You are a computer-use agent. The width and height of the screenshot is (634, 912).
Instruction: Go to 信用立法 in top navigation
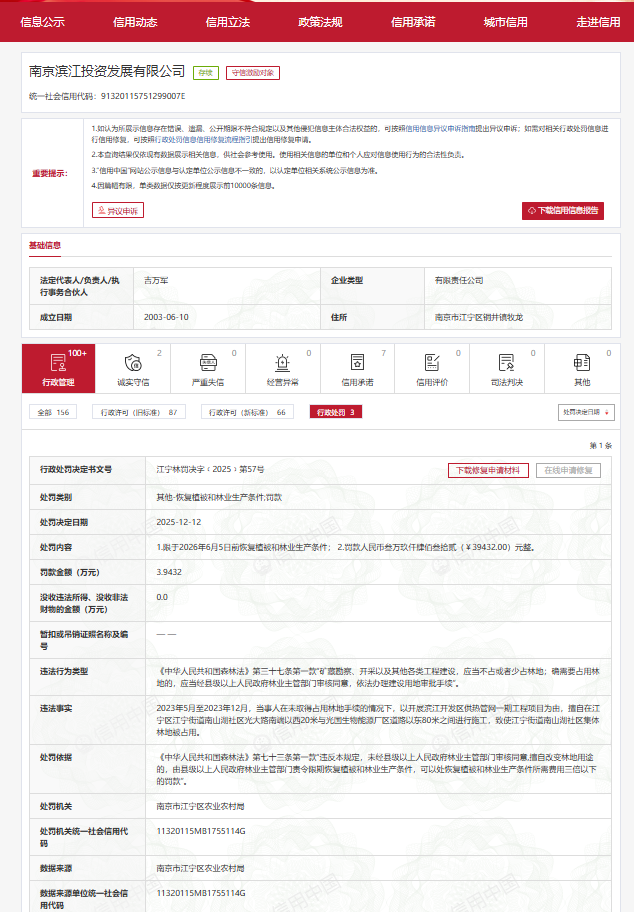pyautogui.click(x=228, y=21)
